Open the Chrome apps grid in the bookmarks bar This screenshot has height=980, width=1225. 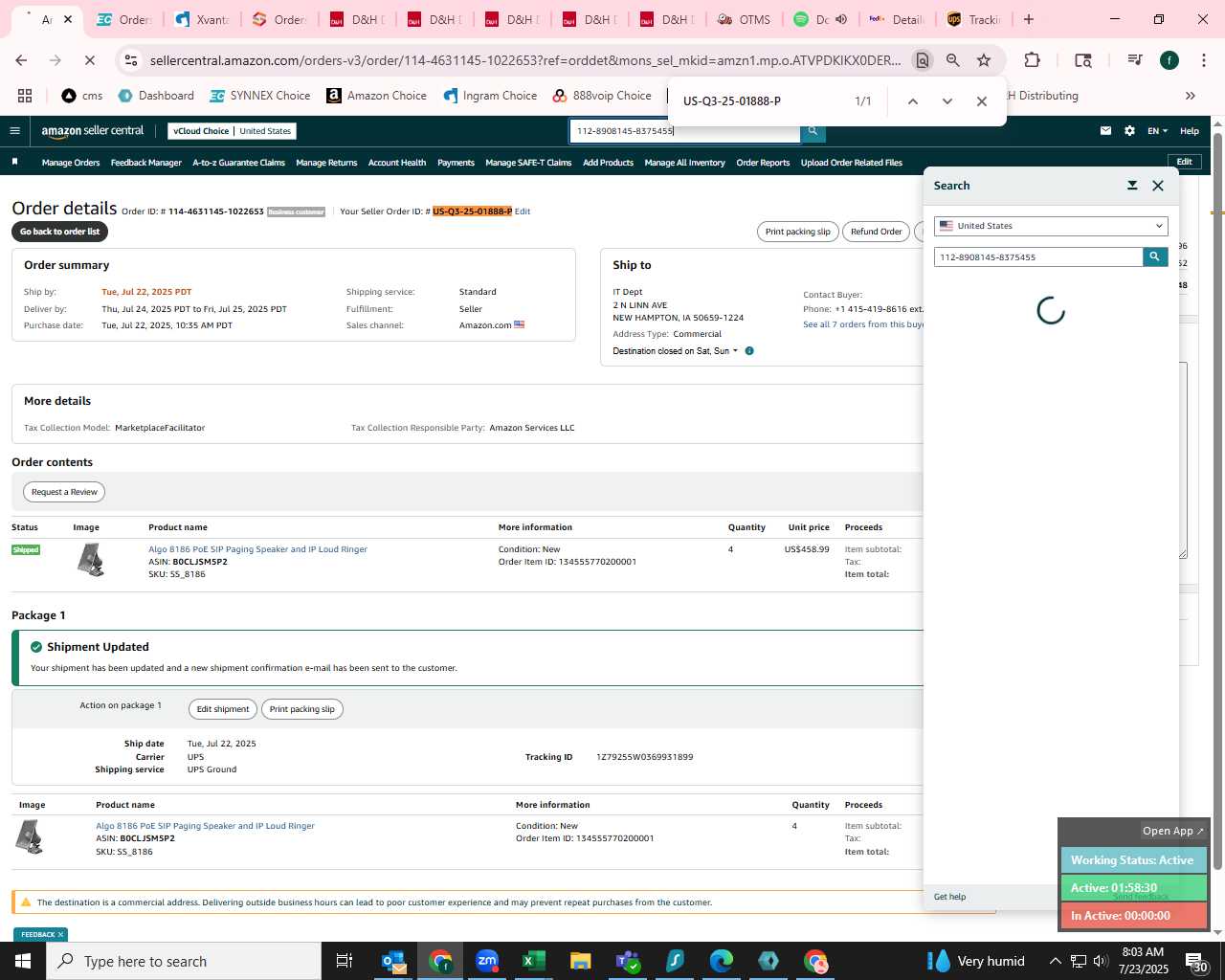click(x=25, y=96)
